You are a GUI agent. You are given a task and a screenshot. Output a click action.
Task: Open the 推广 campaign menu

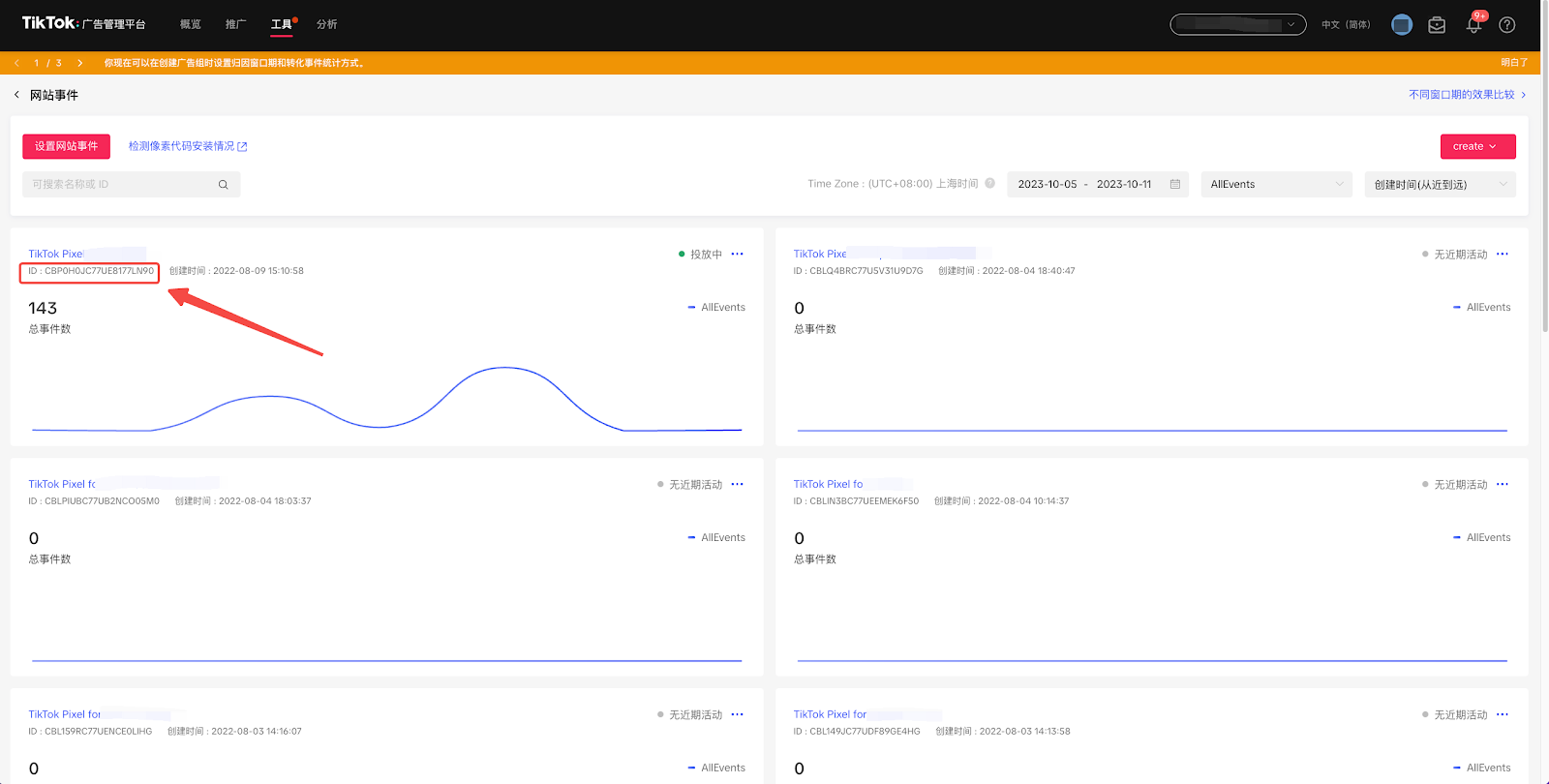pos(236,24)
